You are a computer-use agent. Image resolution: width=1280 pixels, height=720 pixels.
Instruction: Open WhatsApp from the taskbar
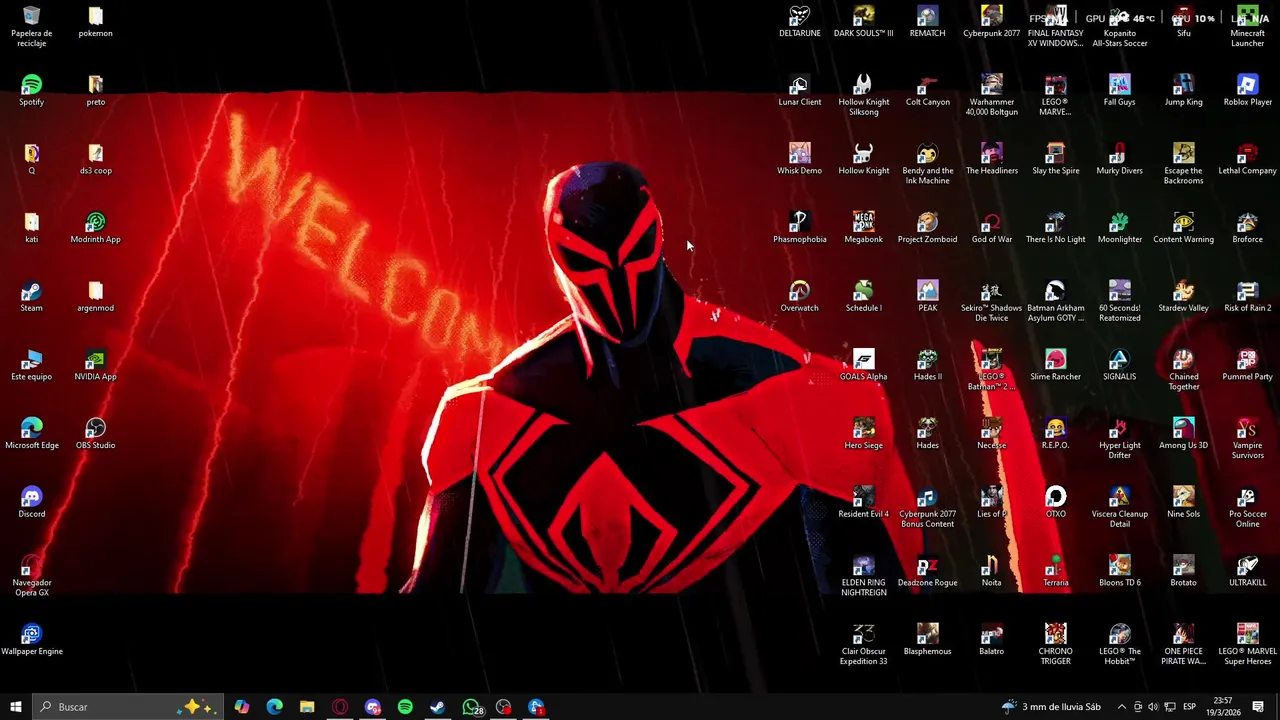pos(471,707)
